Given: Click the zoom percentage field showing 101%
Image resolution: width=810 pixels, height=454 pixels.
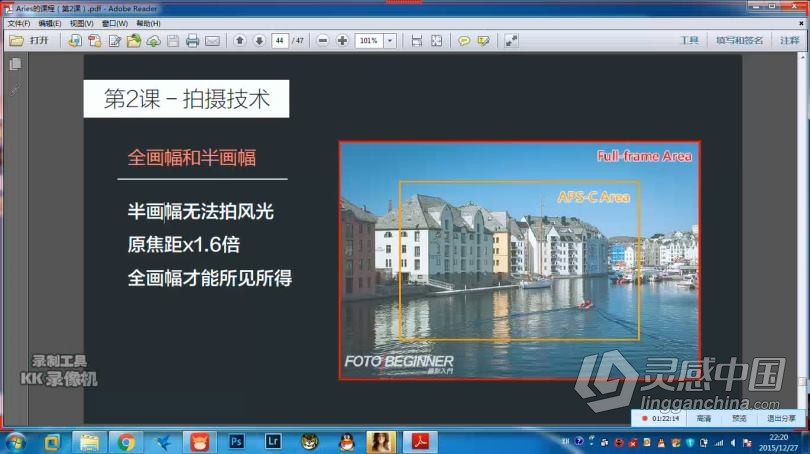Looking at the screenshot, I should tap(369, 40).
